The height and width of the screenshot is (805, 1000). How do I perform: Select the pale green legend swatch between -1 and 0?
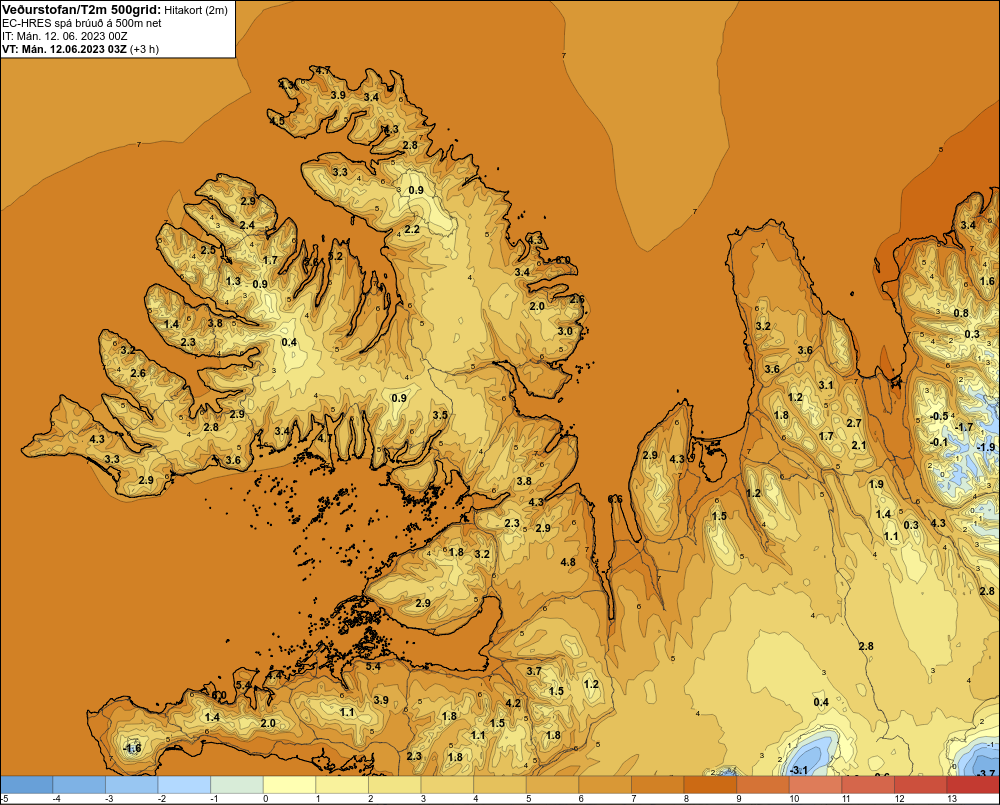click(237, 785)
